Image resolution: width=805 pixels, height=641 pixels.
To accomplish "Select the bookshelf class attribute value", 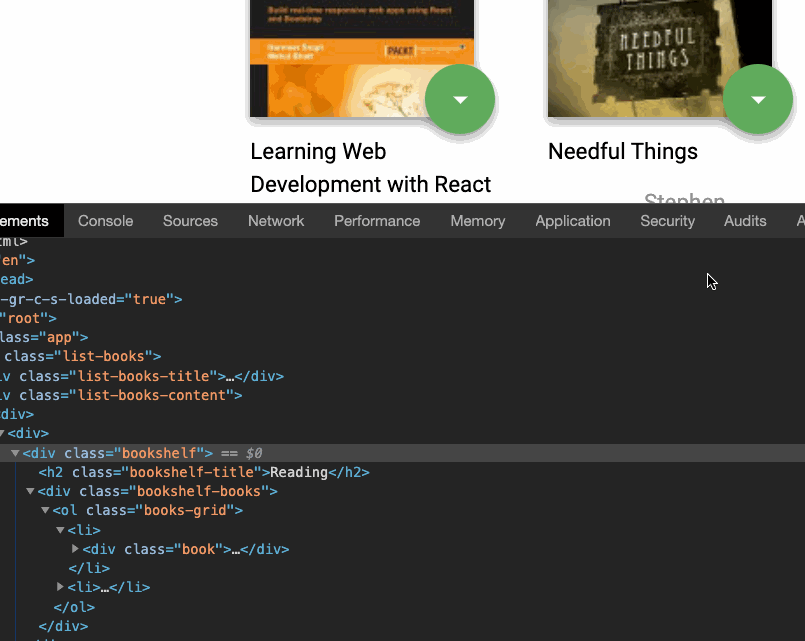I will coord(159,453).
